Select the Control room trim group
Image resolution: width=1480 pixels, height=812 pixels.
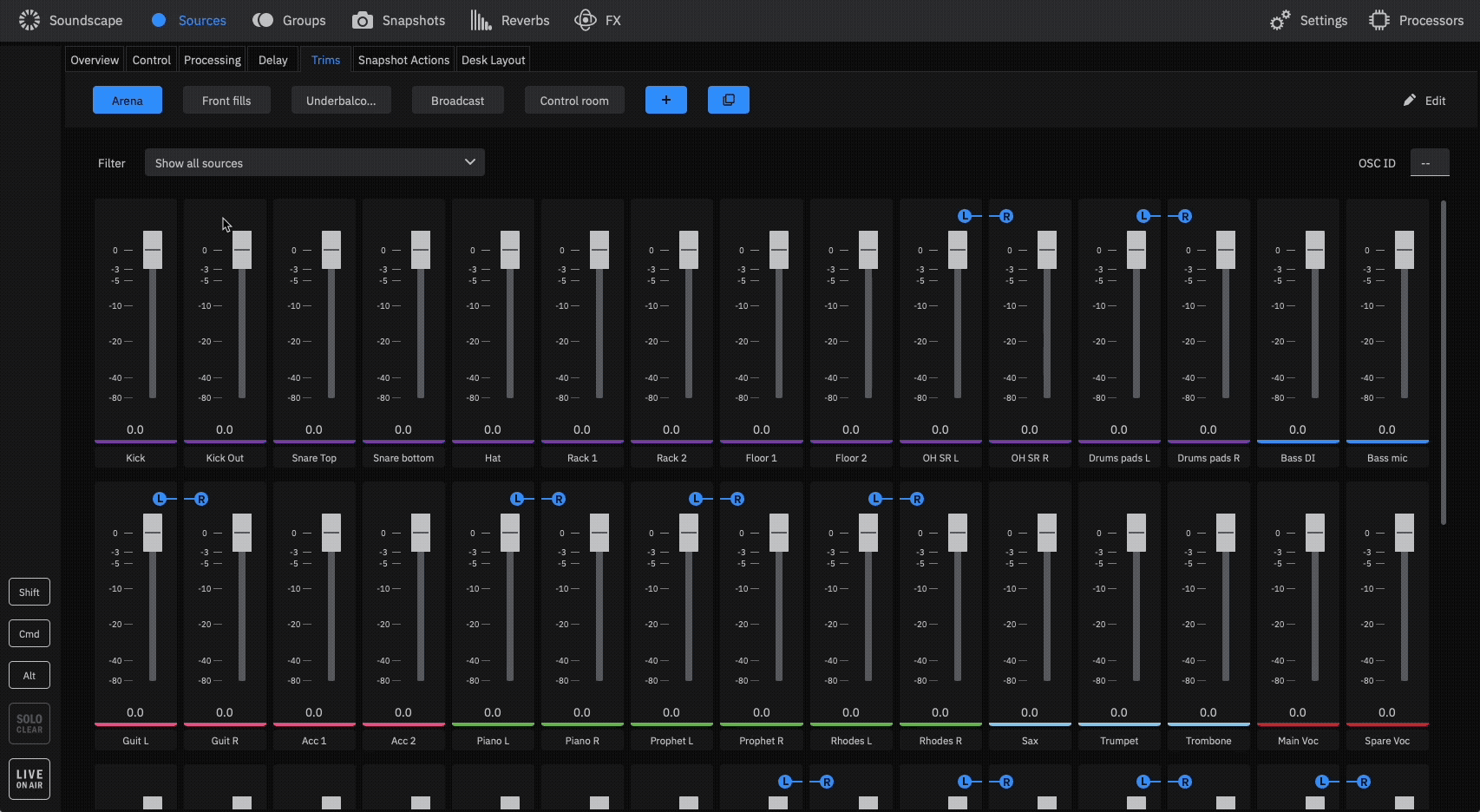pyautogui.click(x=574, y=100)
